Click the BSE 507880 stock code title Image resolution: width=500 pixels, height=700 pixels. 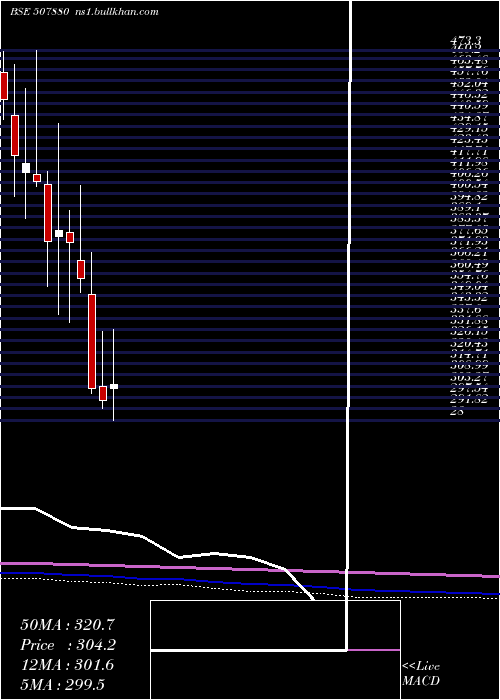point(39,12)
